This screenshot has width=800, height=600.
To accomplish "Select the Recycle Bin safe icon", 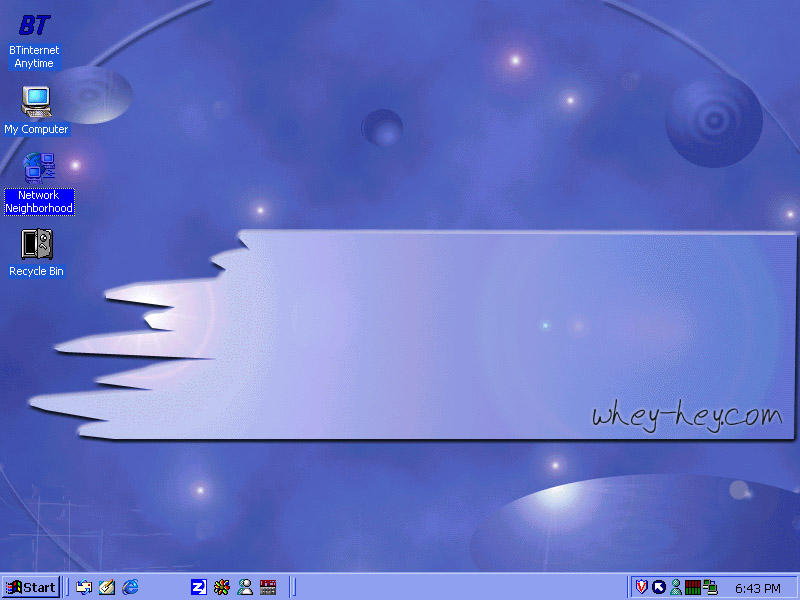I will [x=36, y=244].
